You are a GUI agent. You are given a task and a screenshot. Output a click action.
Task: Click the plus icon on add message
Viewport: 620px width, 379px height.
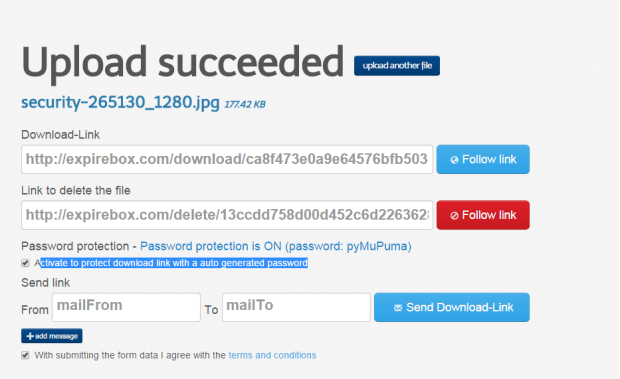pos(30,336)
